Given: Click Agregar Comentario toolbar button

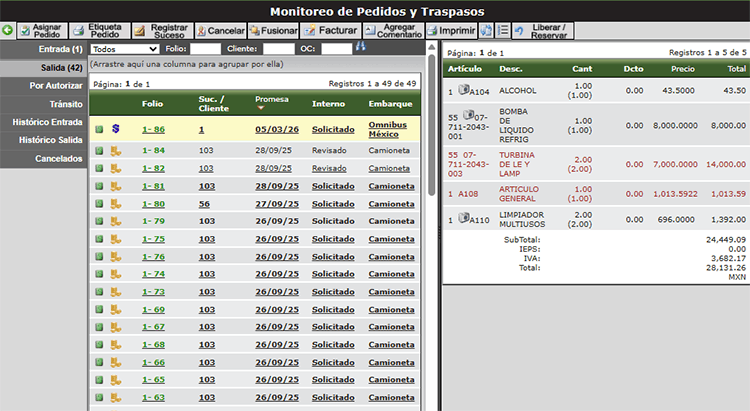Looking at the screenshot, I should [393, 31].
